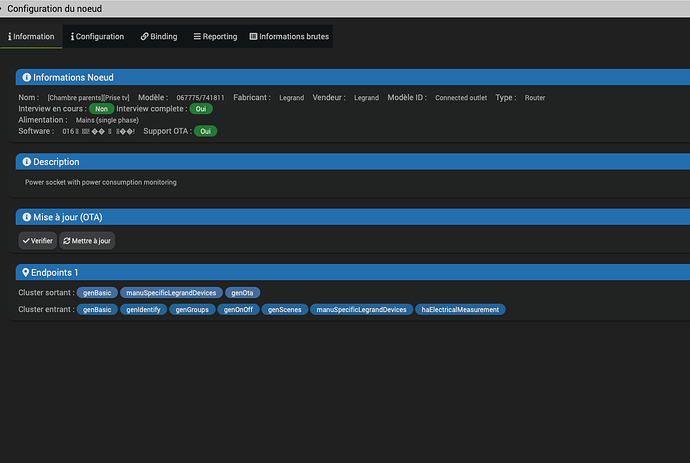Switch to the Binding tab

coord(159,37)
